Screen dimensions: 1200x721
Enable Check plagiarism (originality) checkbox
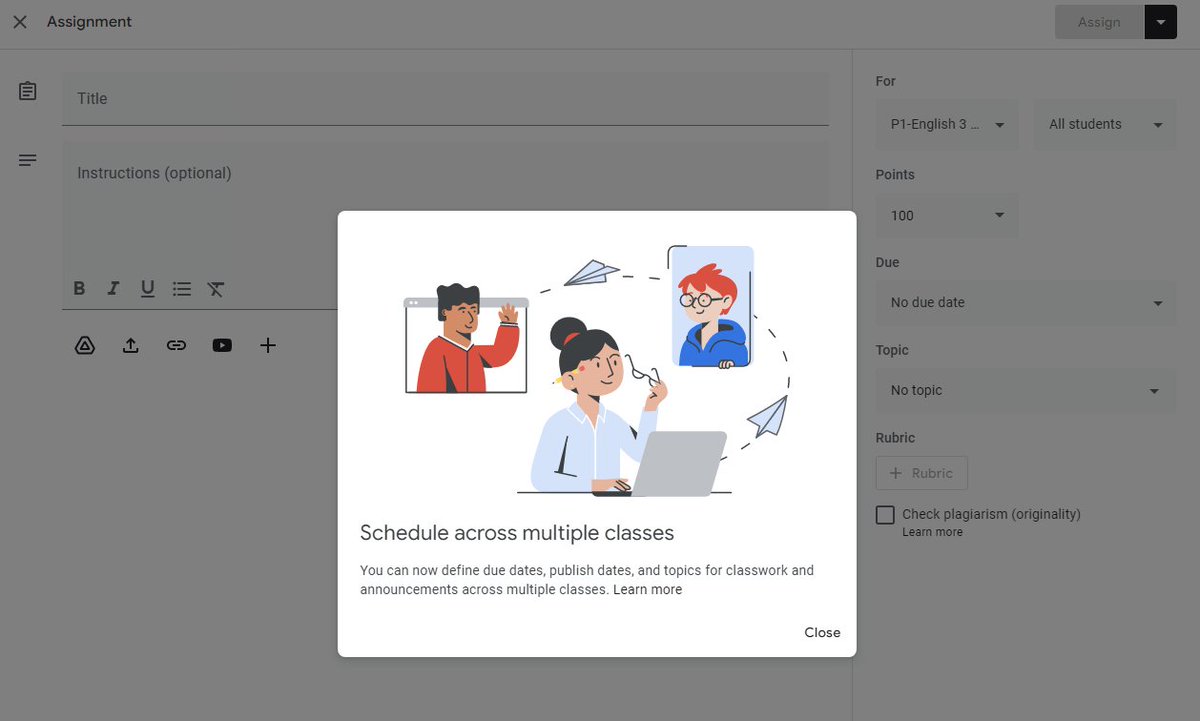point(885,515)
